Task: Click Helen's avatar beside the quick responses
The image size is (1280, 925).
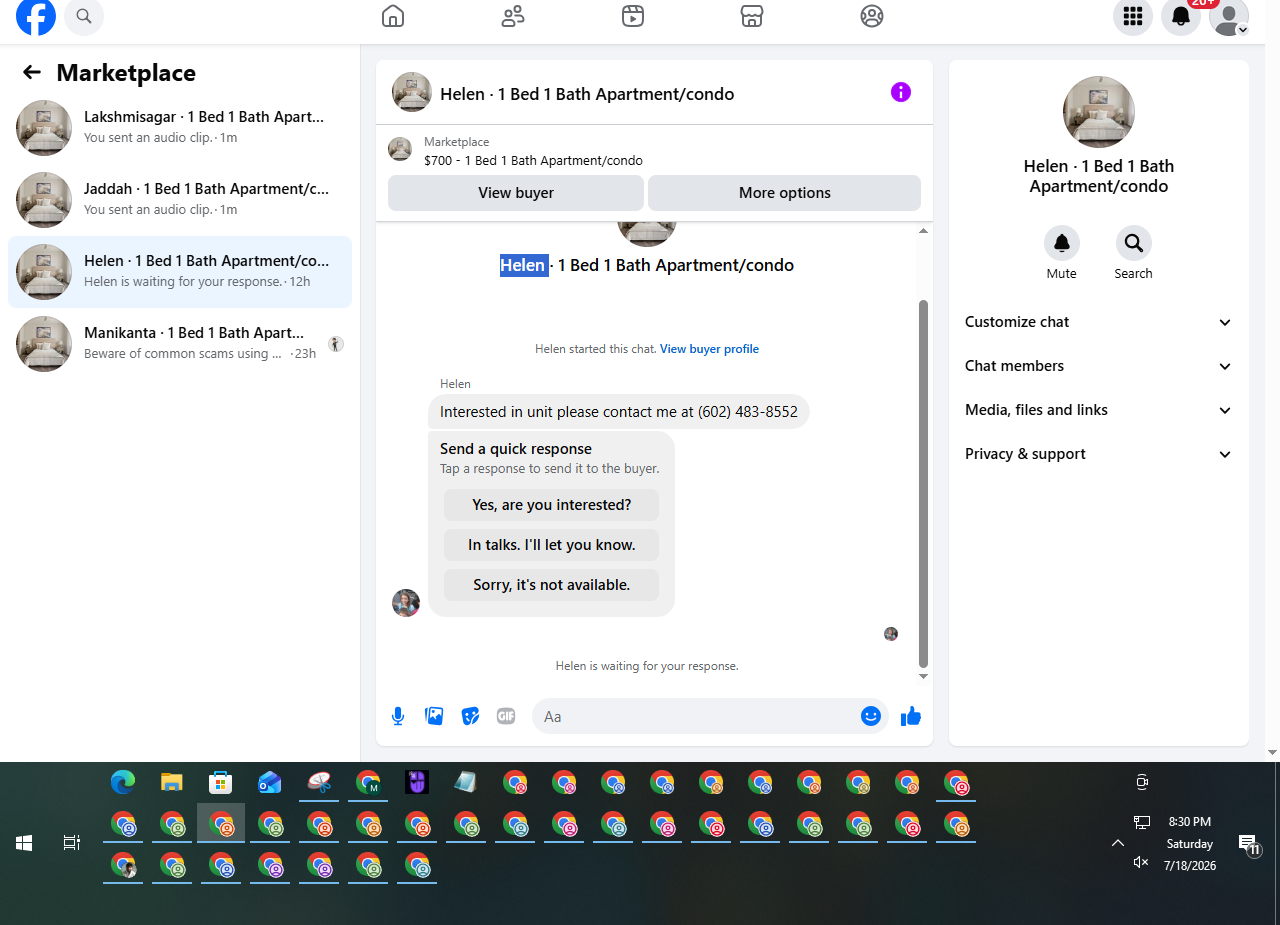Action: tap(406, 603)
